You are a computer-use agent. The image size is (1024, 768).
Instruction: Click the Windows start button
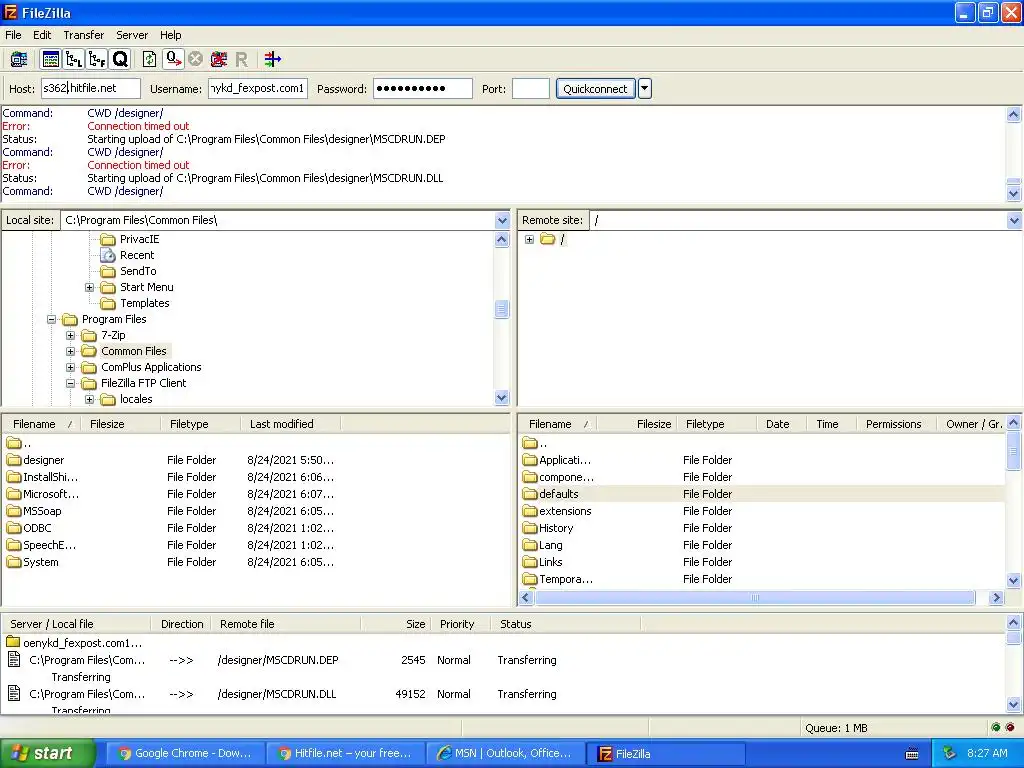[x=46, y=754]
